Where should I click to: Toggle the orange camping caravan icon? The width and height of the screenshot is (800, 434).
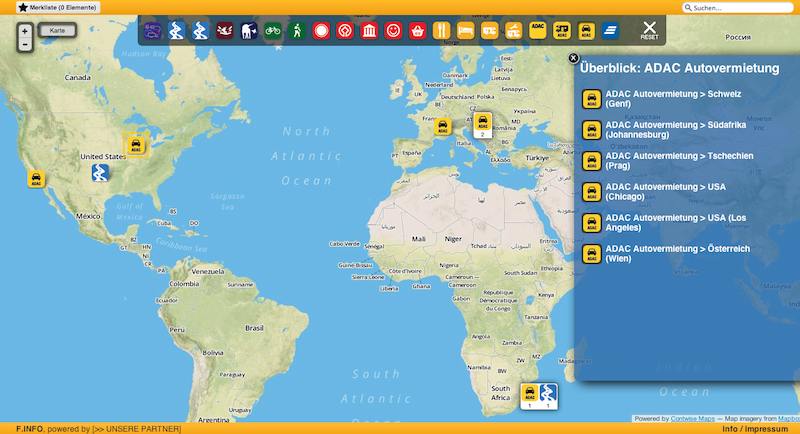514,31
